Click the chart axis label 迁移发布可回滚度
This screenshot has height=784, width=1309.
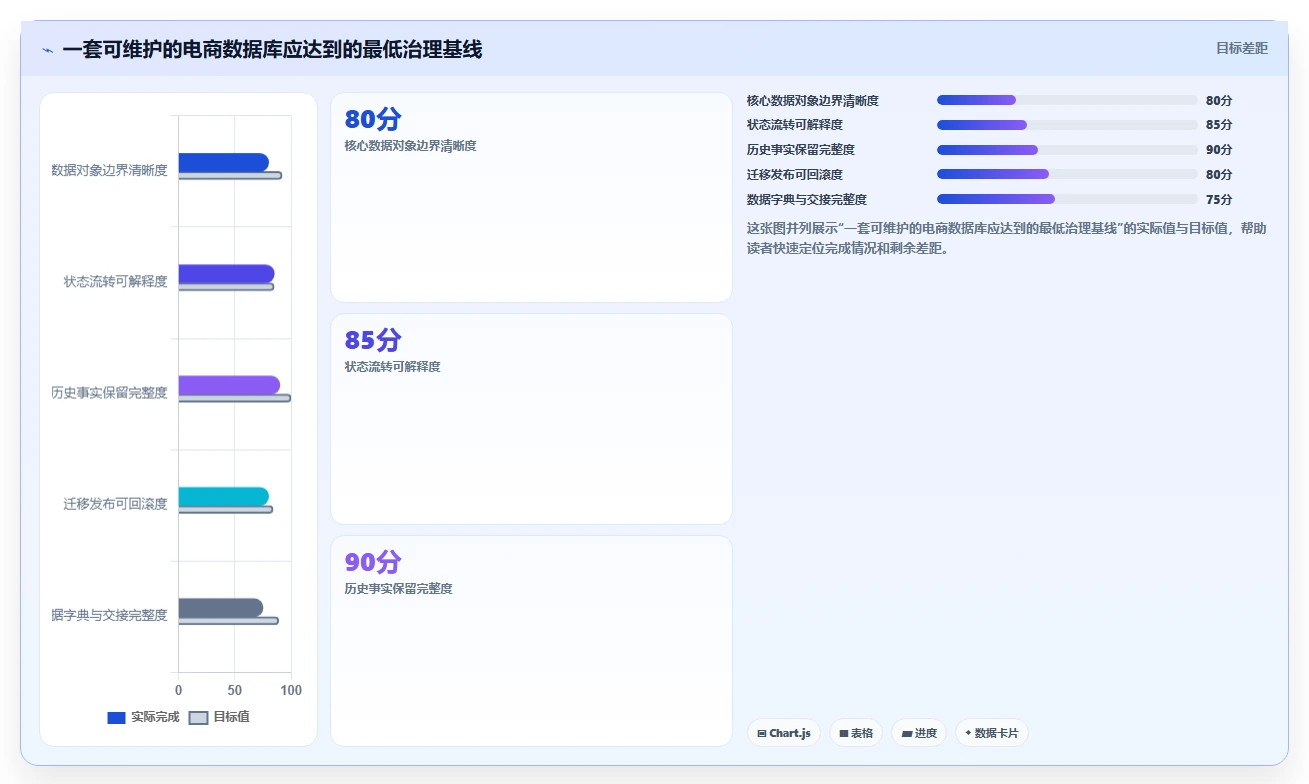pyautogui.click(x=115, y=504)
